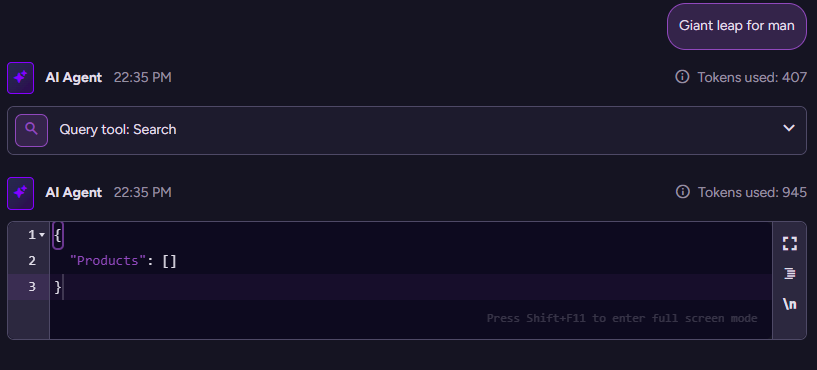Click the first 22:35 PM timestamp

tap(142, 78)
